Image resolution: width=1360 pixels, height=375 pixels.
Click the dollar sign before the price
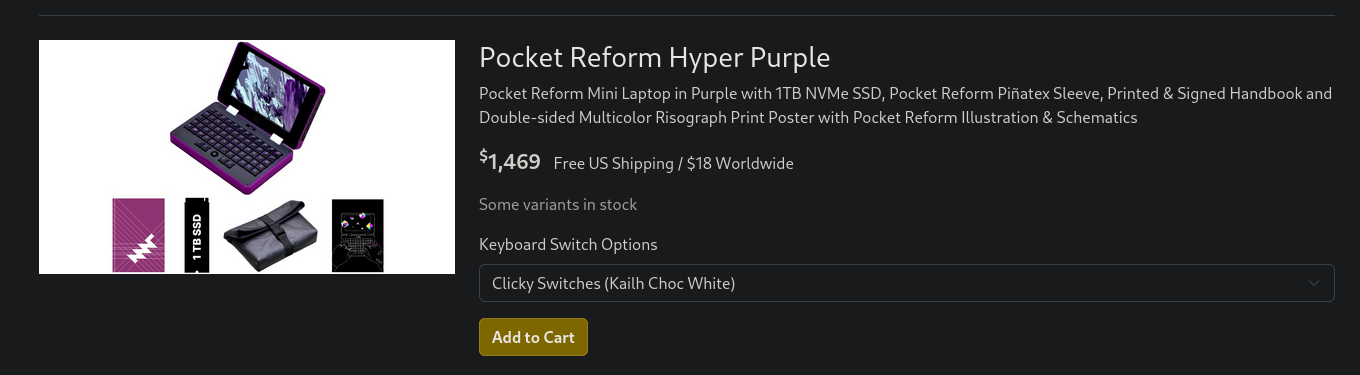point(483,156)
